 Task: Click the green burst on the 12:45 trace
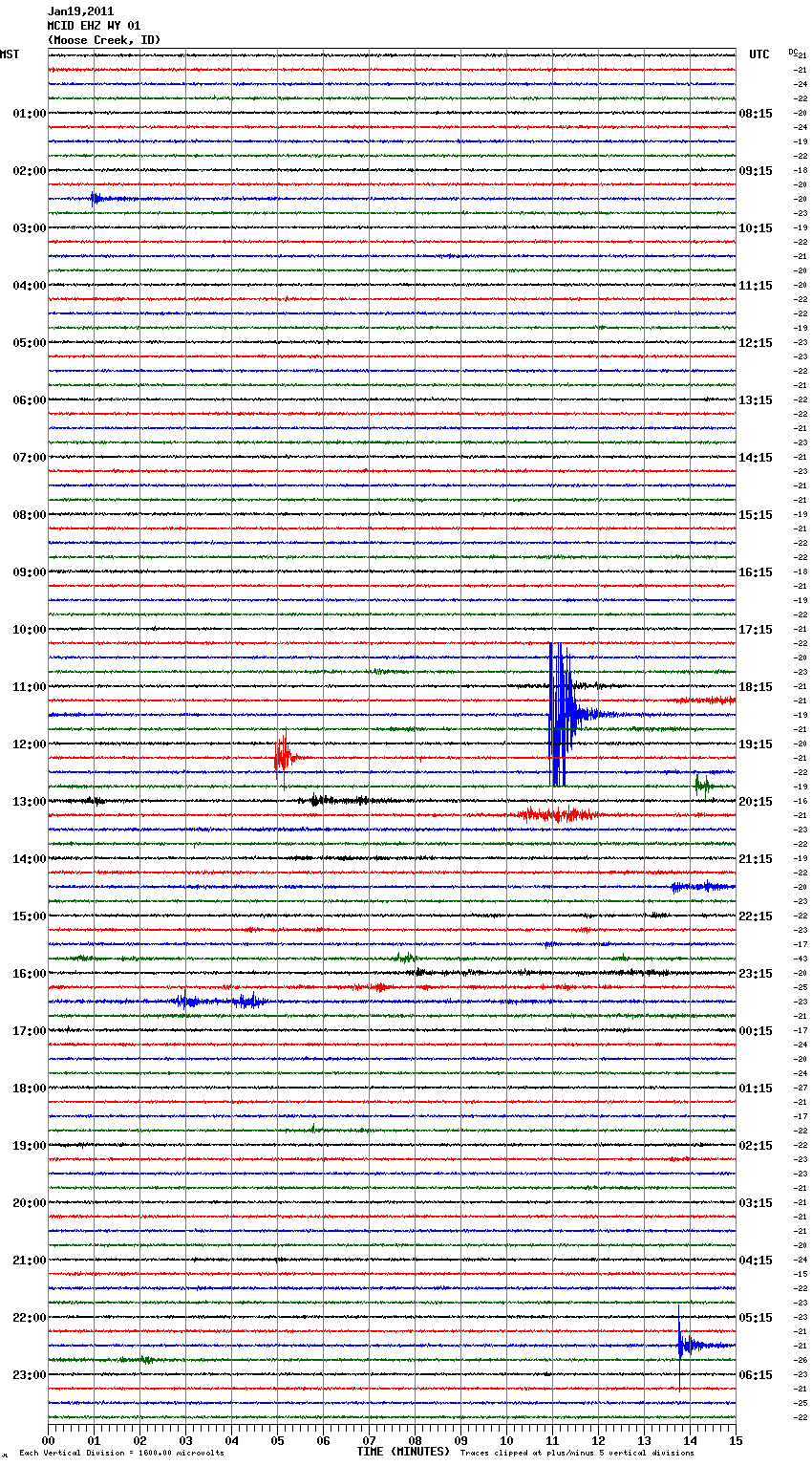703,786
